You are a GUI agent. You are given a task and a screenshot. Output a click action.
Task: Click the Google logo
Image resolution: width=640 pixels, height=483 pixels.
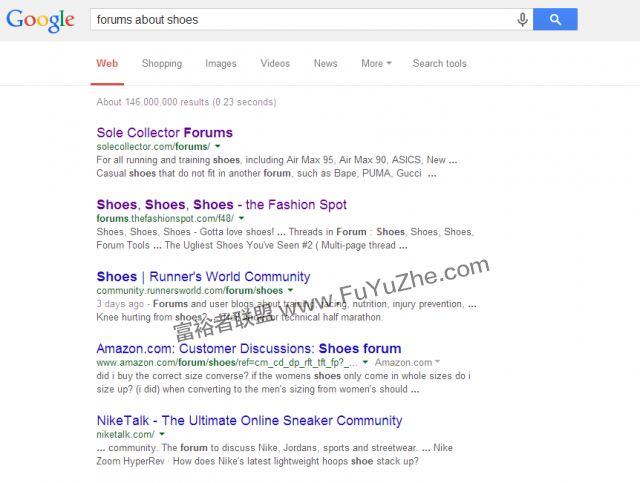(40, 20)
